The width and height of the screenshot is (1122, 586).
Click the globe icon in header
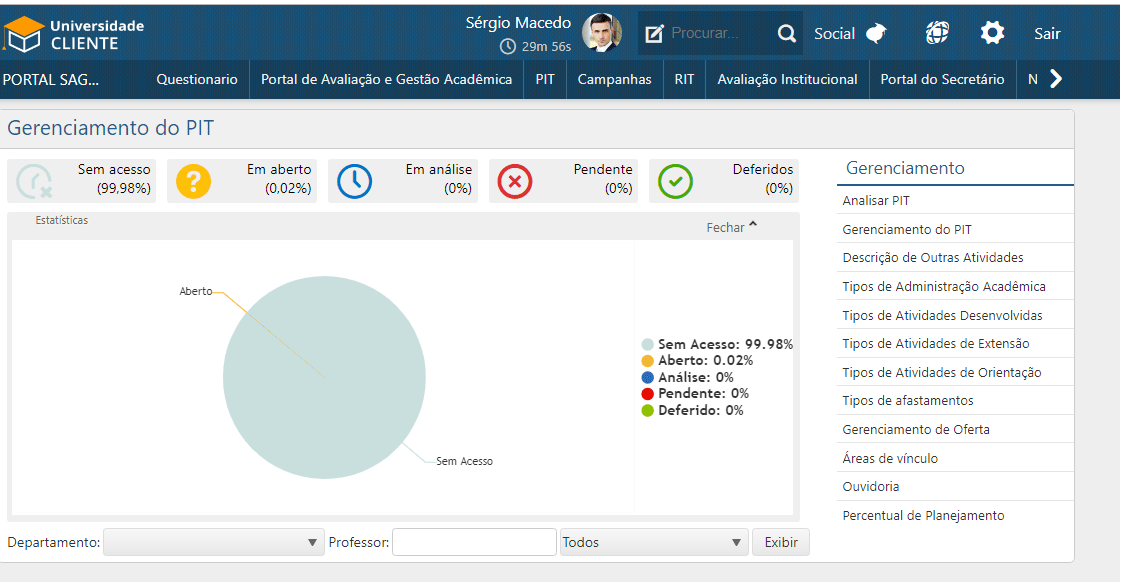coord(937,33)
